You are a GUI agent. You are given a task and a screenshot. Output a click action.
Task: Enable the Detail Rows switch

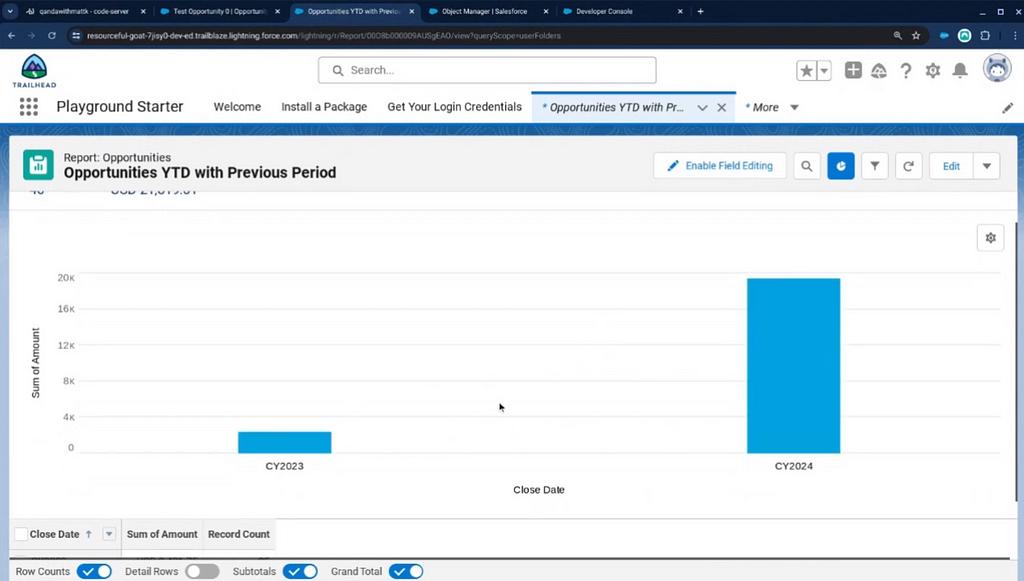tap(202, 572)
